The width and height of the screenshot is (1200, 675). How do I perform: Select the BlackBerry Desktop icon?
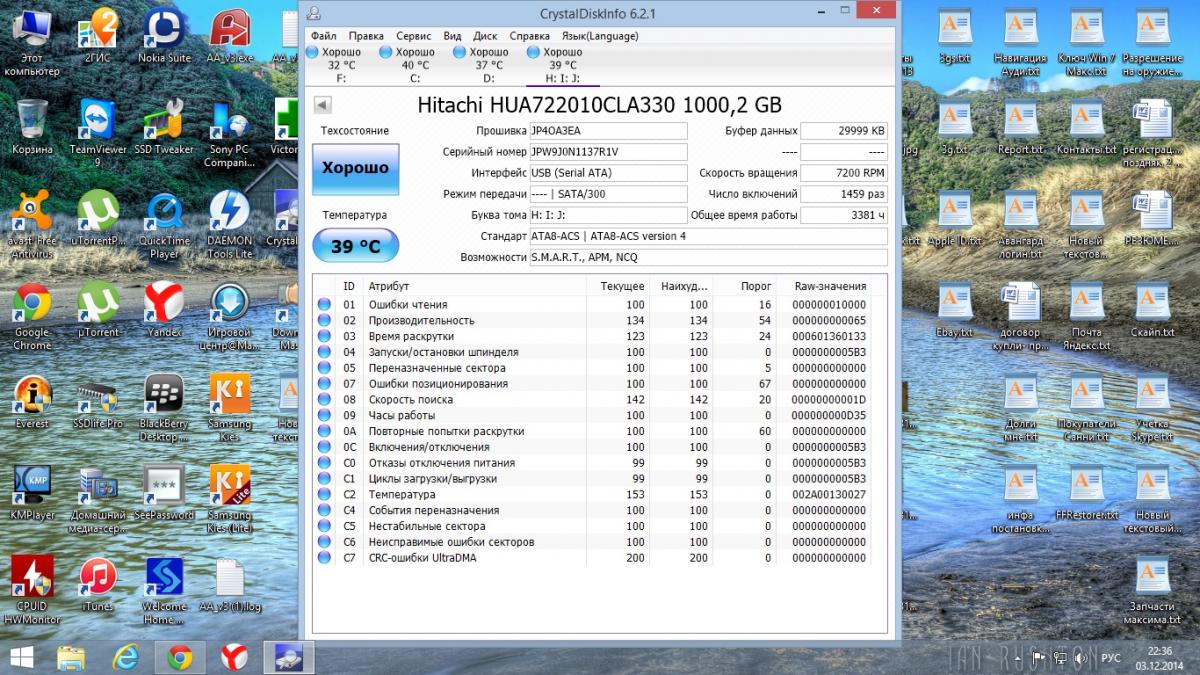pos(164,408)
